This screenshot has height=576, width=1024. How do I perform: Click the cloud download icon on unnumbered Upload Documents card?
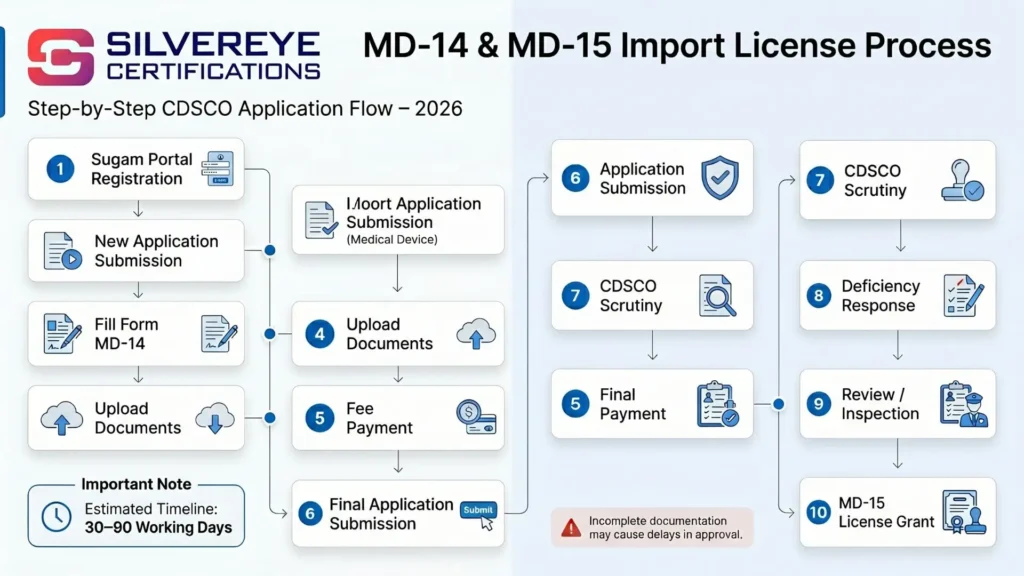pos(214,418)
